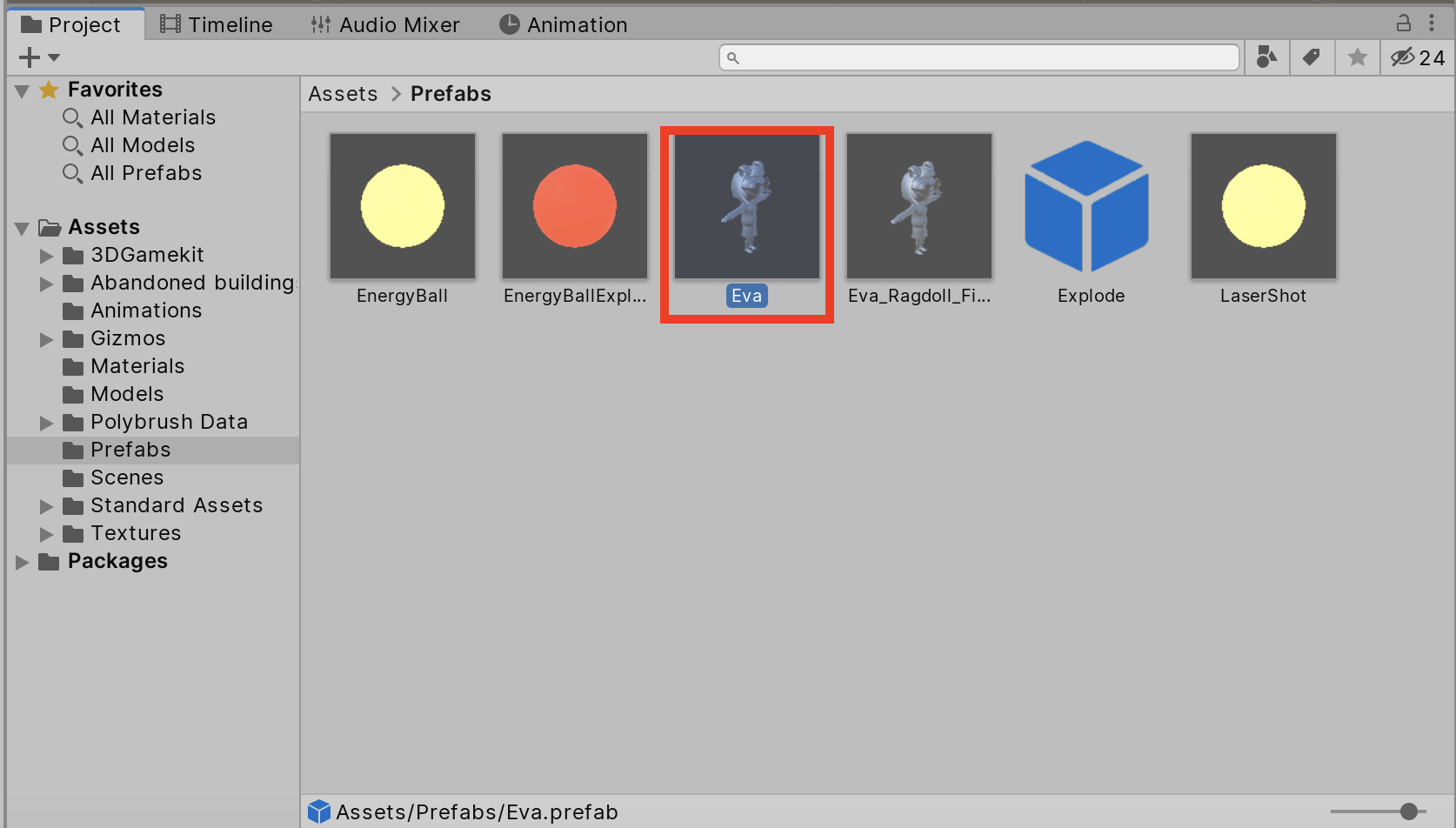Focus the project search field
Image resolution: width=1456 pixels, height=828 pixels.
[979, 57]
